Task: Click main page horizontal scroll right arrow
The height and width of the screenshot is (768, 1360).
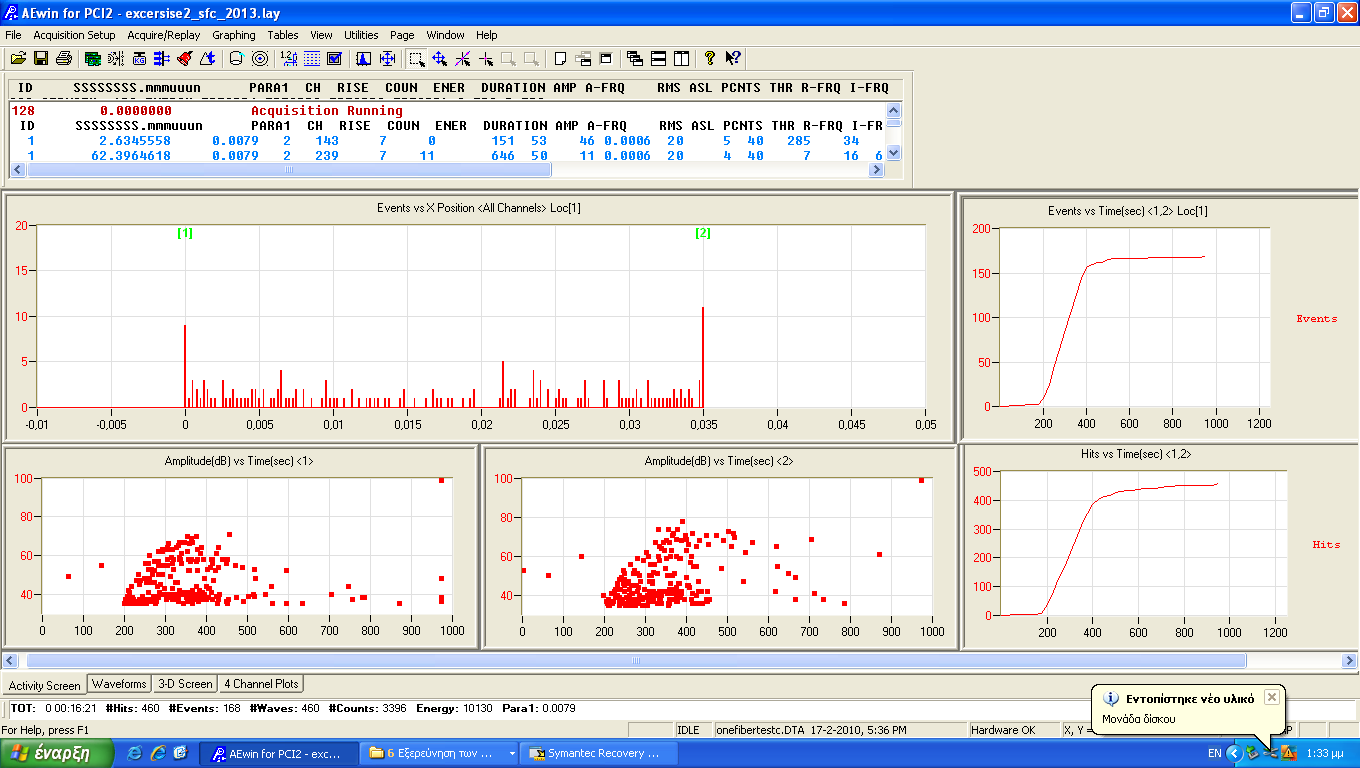Action: pos(1350,661)
